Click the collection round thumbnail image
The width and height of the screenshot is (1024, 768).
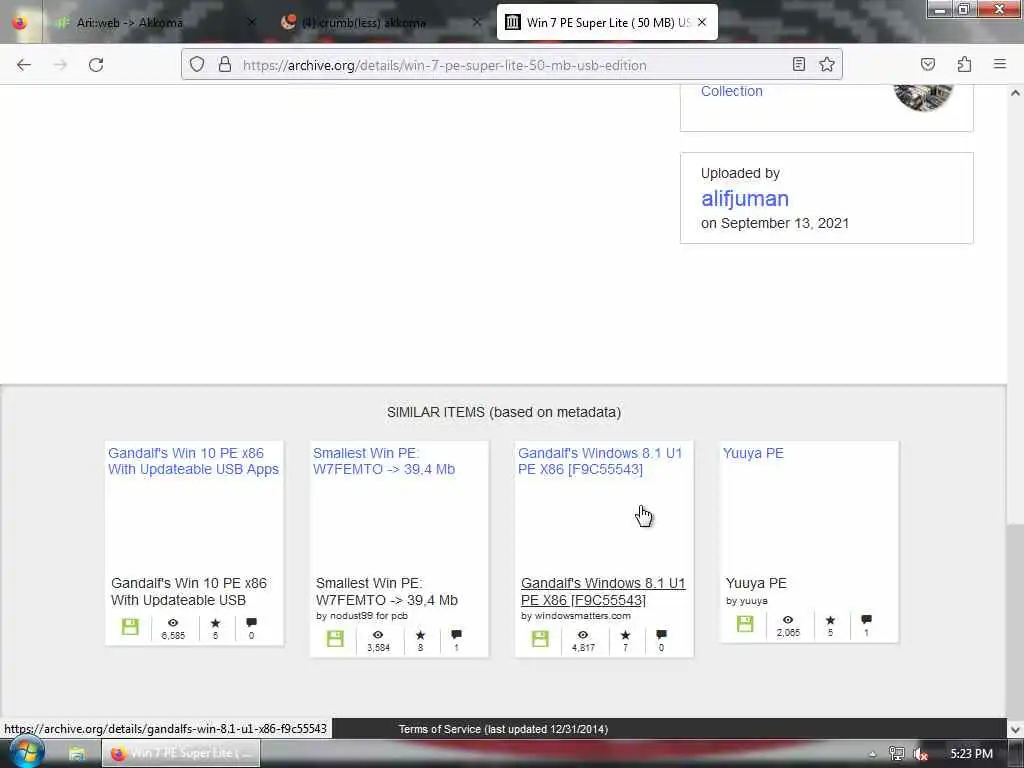click(923, 98)
